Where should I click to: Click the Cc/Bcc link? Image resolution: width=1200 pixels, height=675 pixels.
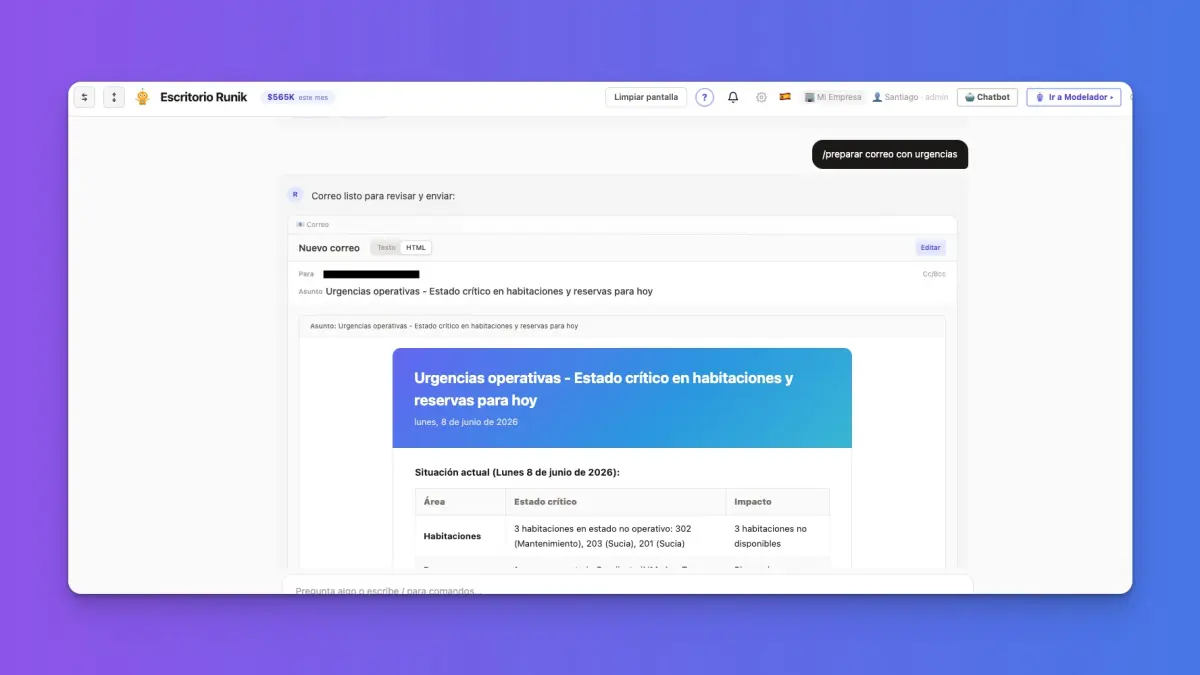point(934,273)
